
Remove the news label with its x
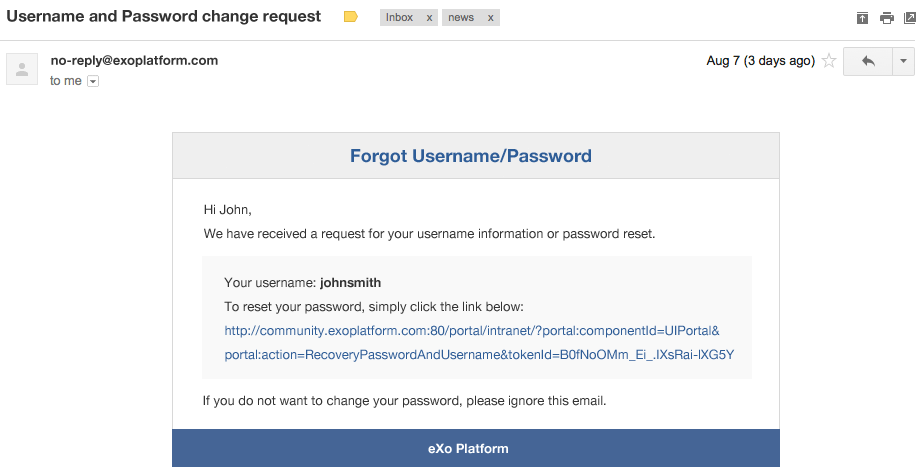click(x=491, y=18)
